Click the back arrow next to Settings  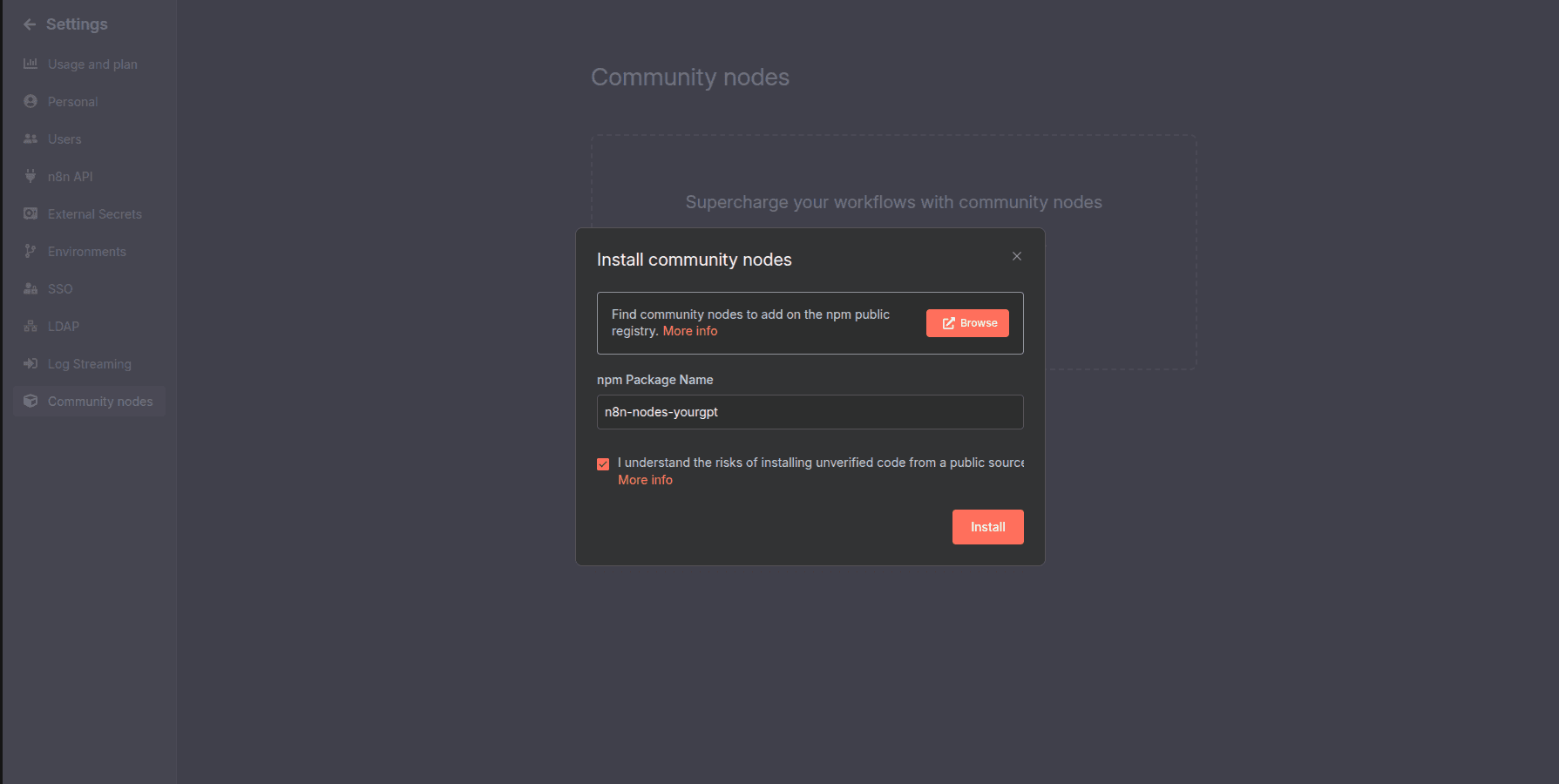tap(29, 24)
